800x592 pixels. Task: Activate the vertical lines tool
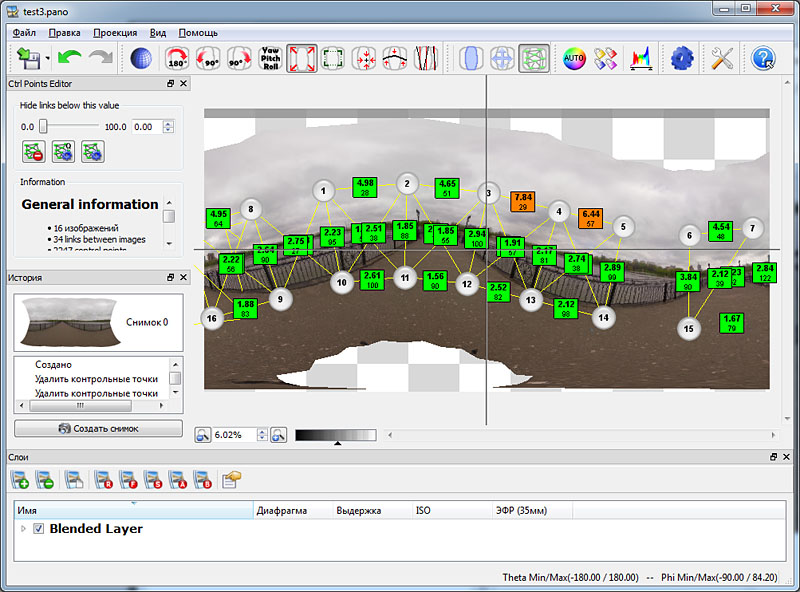pyautogui.click(x=426, y=58)
